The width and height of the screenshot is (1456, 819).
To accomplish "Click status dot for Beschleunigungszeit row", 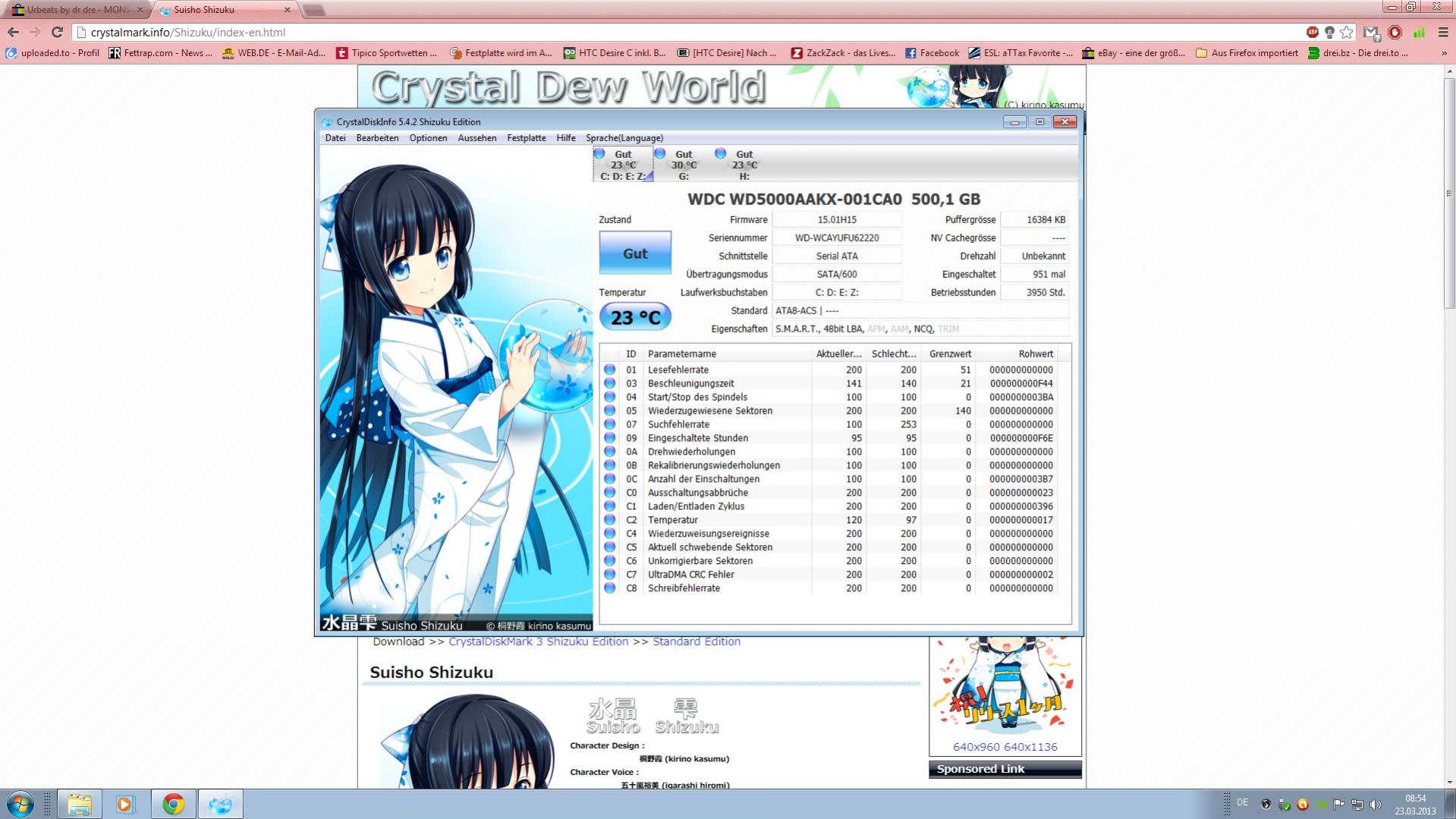I will coord(609,383).
